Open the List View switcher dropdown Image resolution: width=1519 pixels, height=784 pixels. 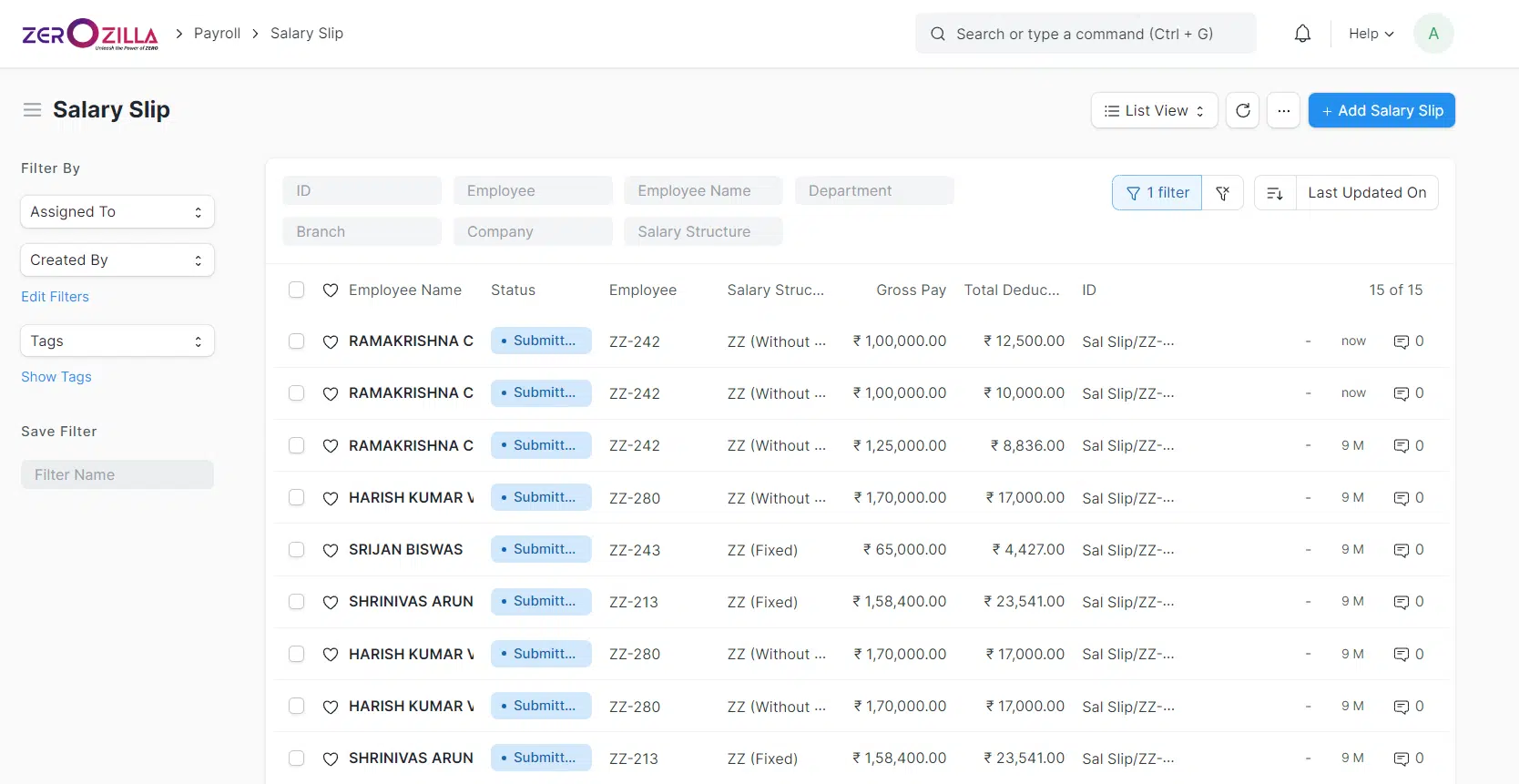coord(1154,111)
